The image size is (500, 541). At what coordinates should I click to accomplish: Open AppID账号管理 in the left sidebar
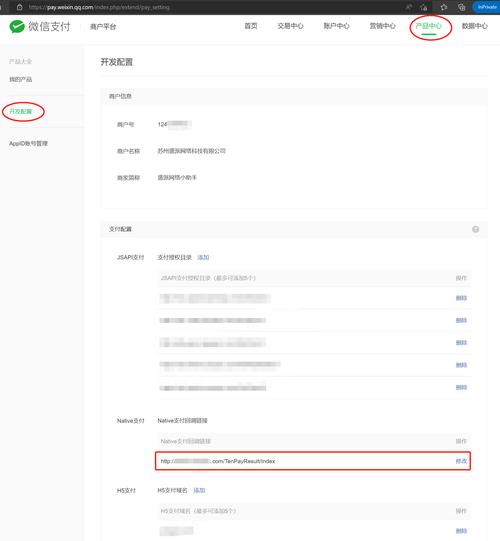[x=28, y=144]
